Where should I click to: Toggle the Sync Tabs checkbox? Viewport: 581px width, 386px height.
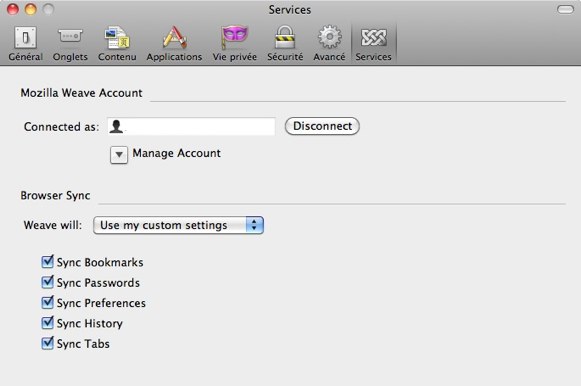(47, 343)
